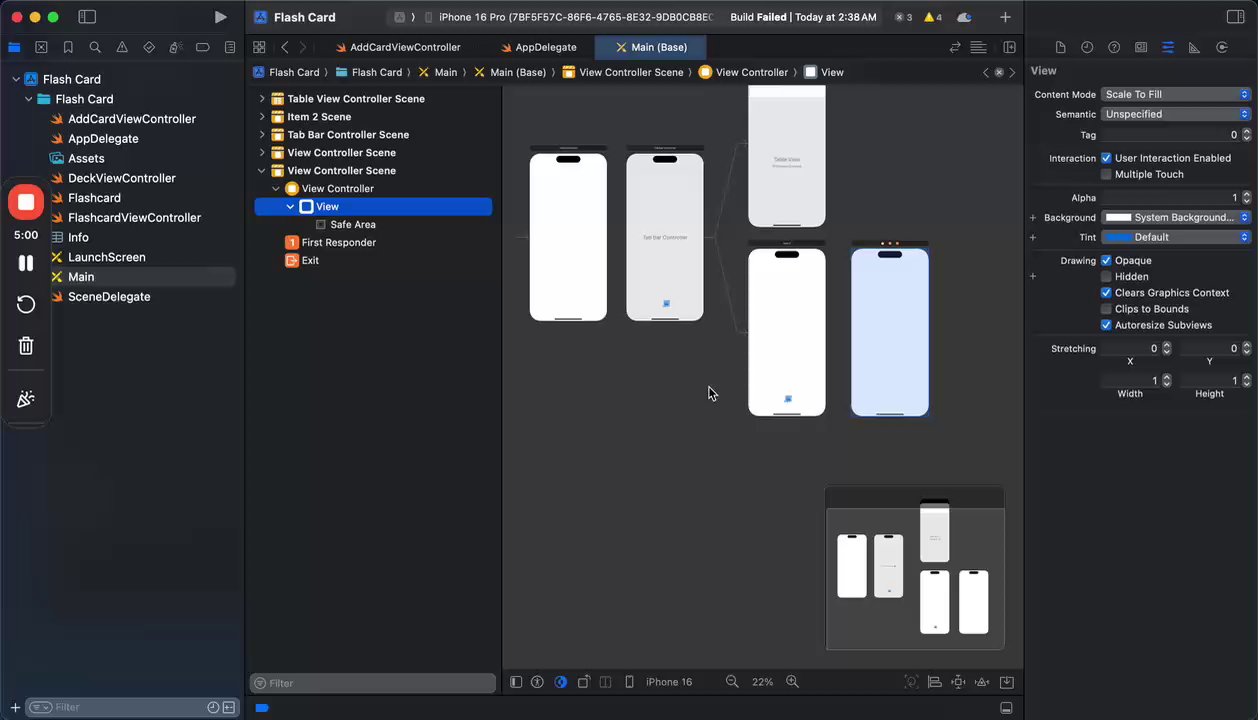The image size is (1258, 720).
Task: Disable User Interaction Enabled checkbox
Action: coord(1106,158)
